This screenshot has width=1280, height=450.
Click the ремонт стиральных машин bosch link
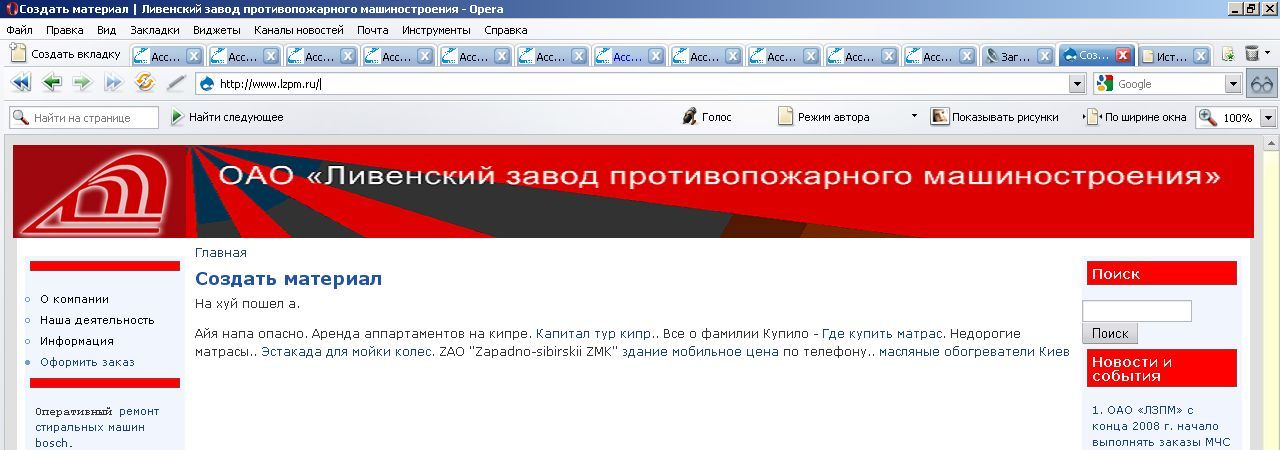click(x=96, y=427)
